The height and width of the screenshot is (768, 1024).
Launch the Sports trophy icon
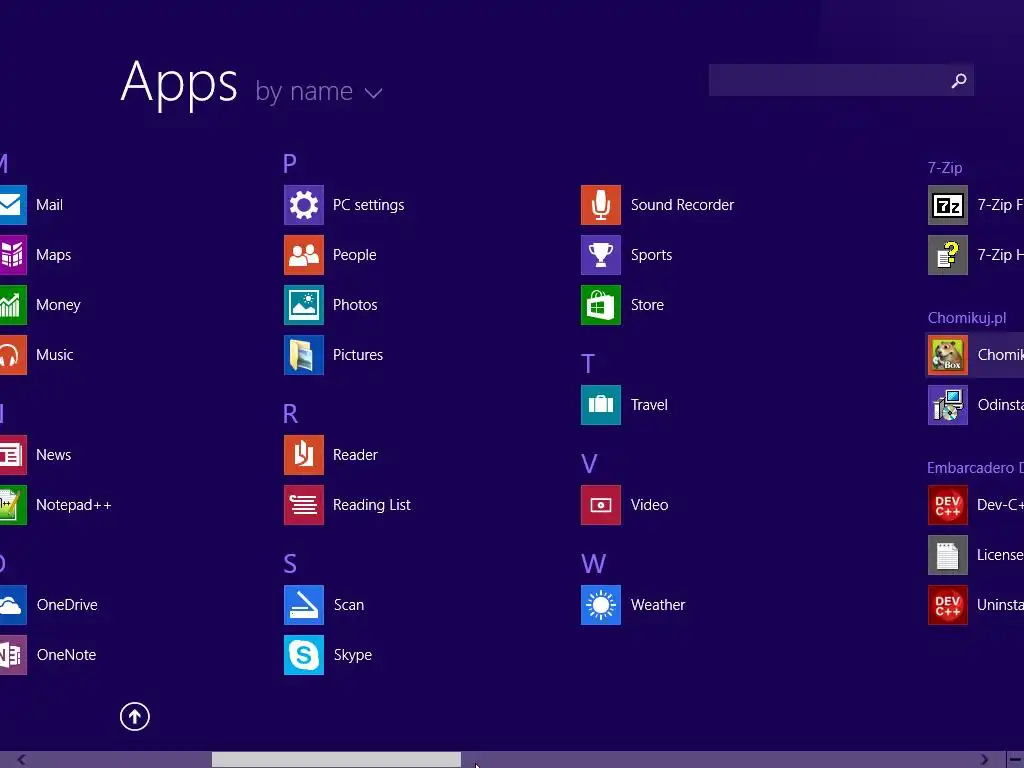[601, 255]
